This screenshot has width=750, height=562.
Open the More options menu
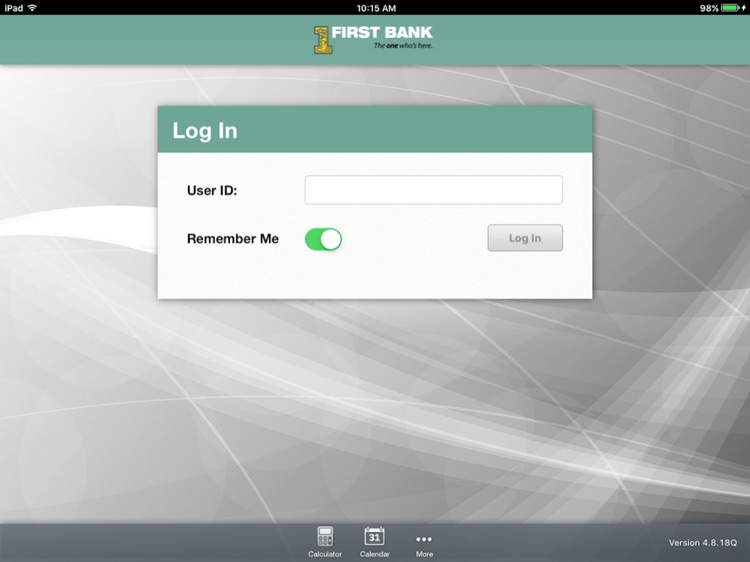click(424, 545)
